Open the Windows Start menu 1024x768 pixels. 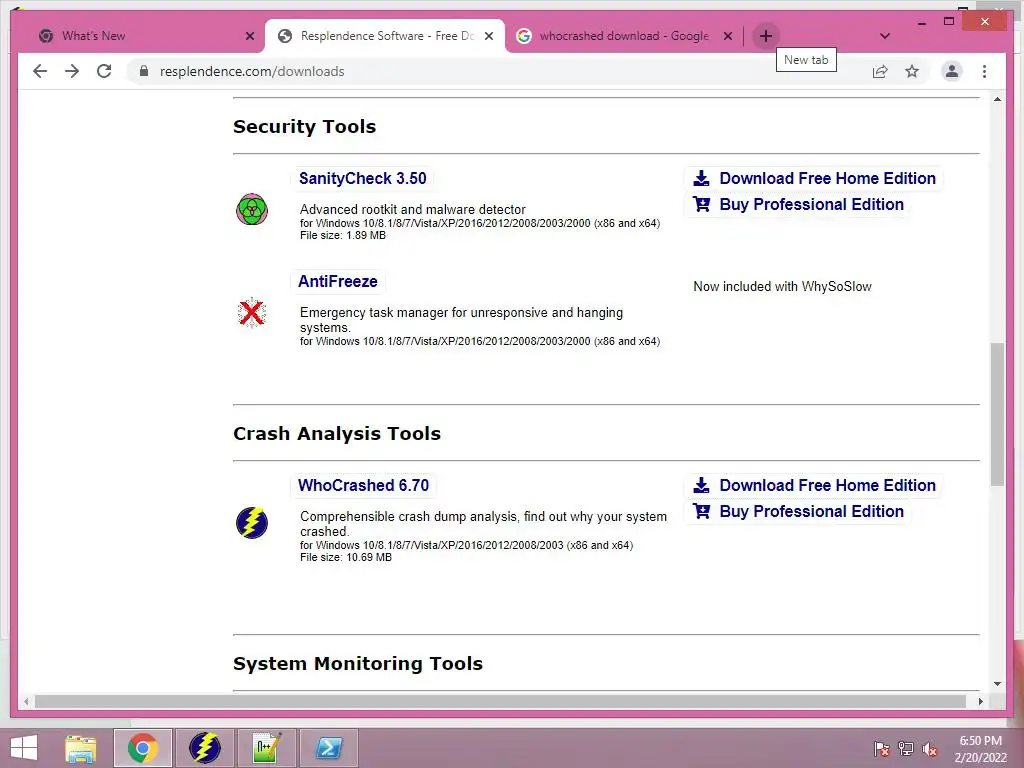(x=24, y=748)
